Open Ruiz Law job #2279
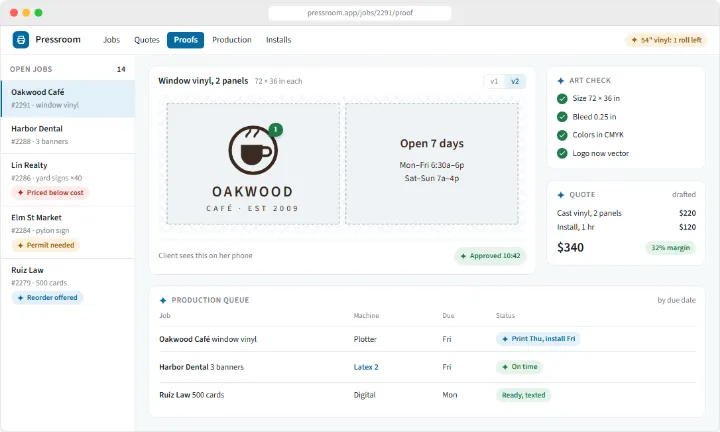Screen dimensions: 720x432 pos(68,285)
